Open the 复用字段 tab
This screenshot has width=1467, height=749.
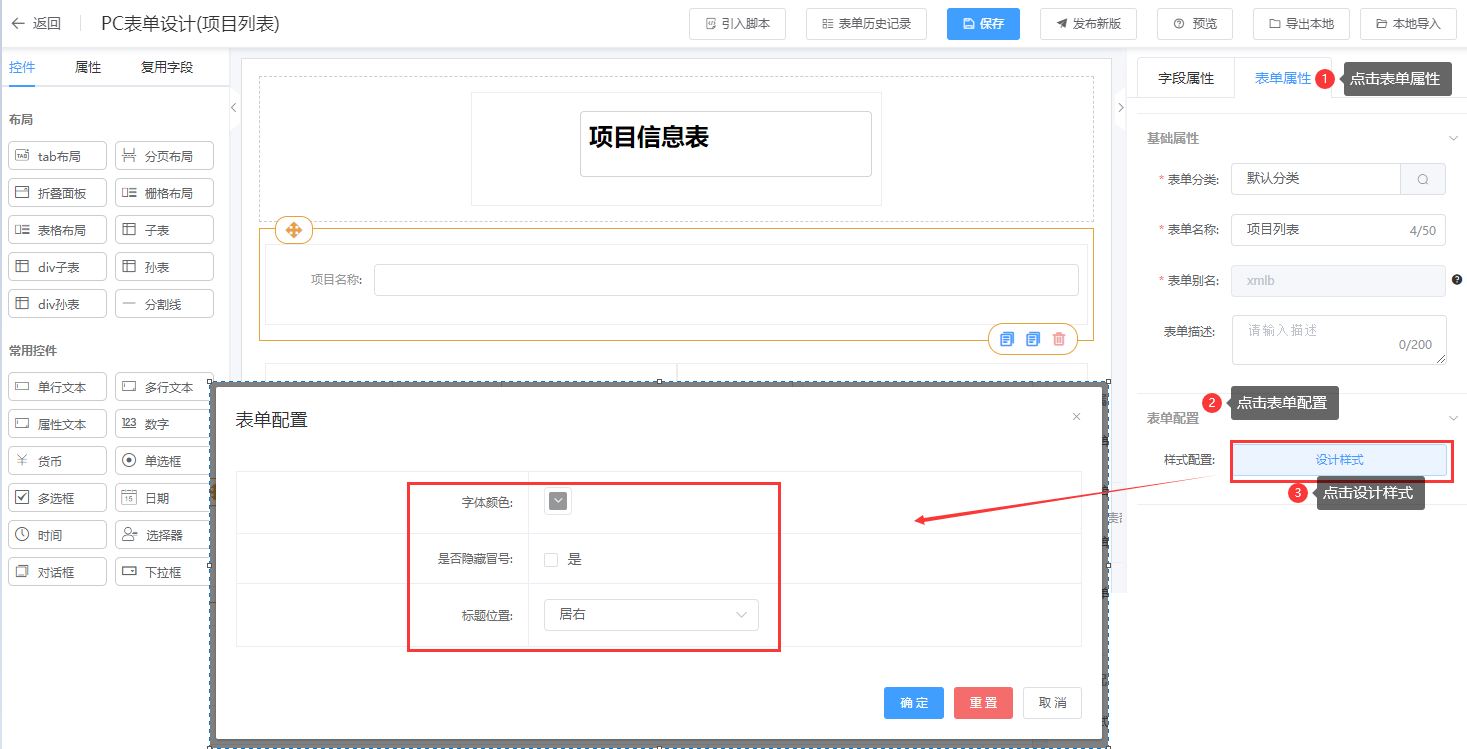(x=166, y=67)
